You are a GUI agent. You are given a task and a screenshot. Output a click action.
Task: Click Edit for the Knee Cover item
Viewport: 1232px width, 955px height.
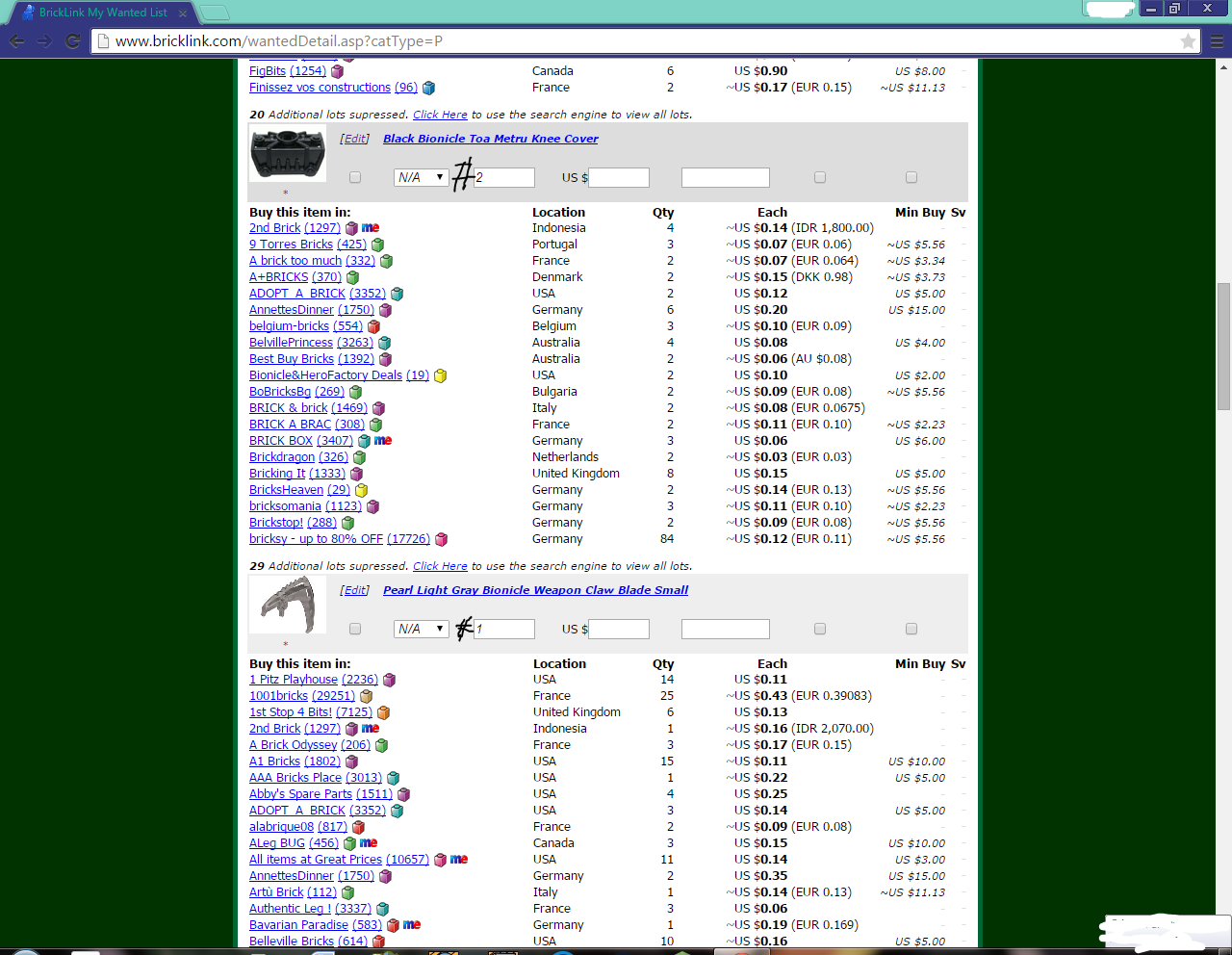pos(355,139)
